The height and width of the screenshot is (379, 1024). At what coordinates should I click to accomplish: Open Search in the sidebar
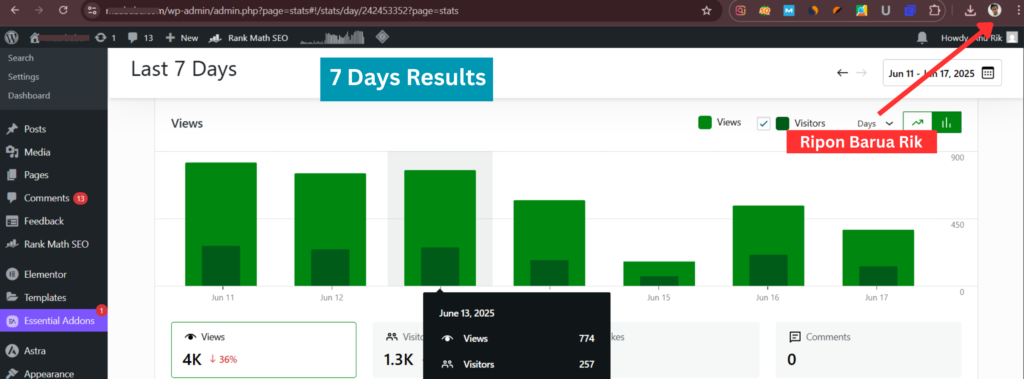pyautogui.click(x=21, y=58)
